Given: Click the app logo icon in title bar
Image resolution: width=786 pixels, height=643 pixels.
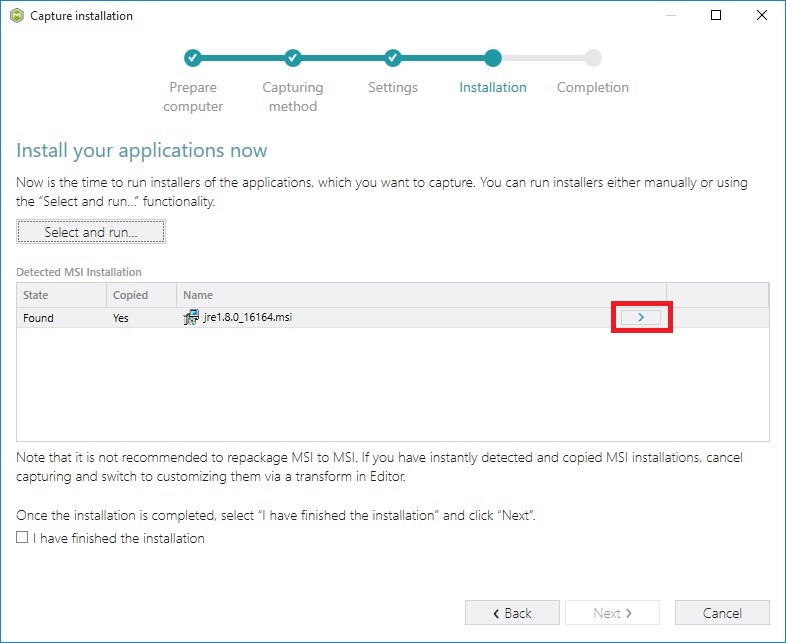Looking at the screenshot, I should pos(17,16).
